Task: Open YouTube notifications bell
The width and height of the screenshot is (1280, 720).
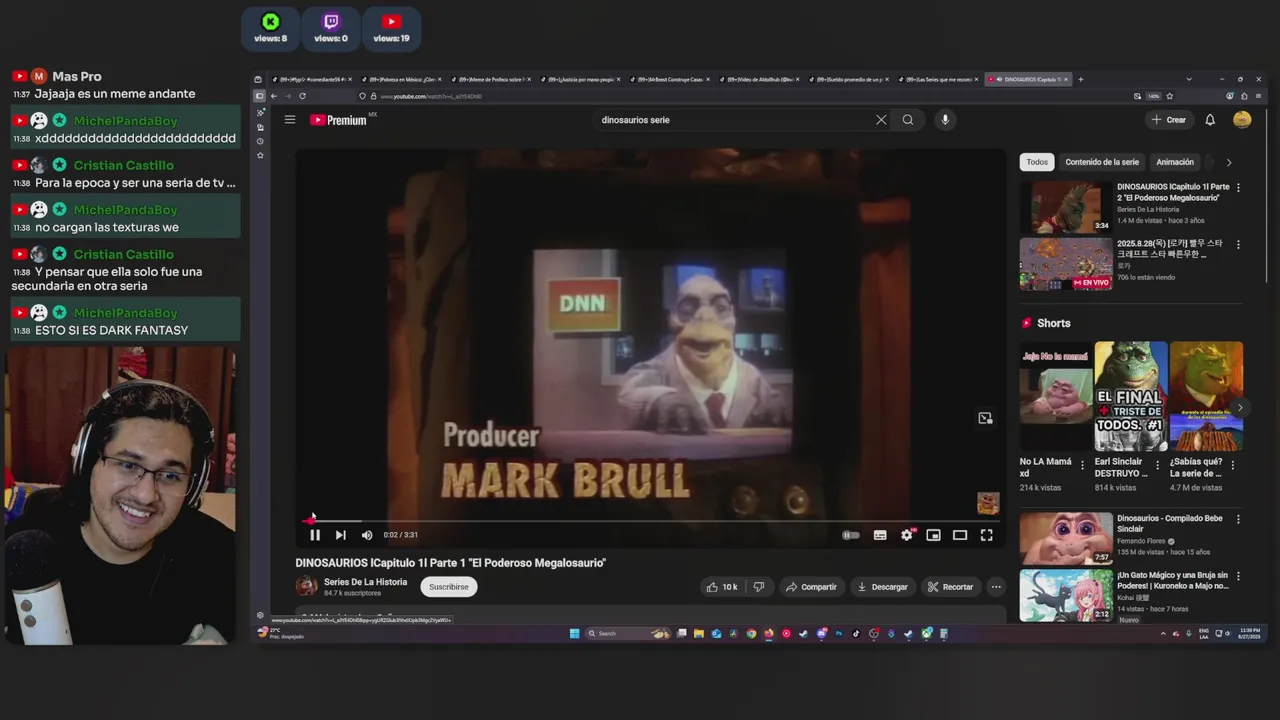Action: pos(1210,120)
